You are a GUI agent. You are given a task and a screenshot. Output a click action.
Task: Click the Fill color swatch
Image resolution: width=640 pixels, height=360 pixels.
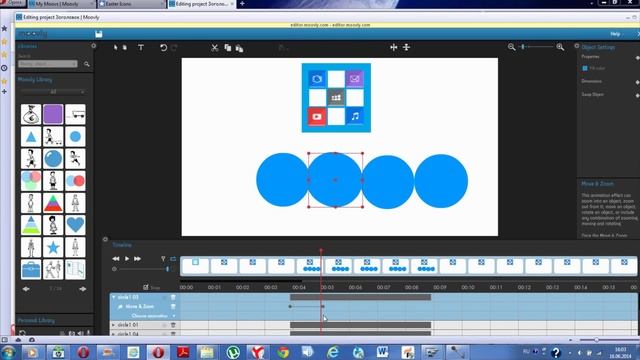point(584,68)
